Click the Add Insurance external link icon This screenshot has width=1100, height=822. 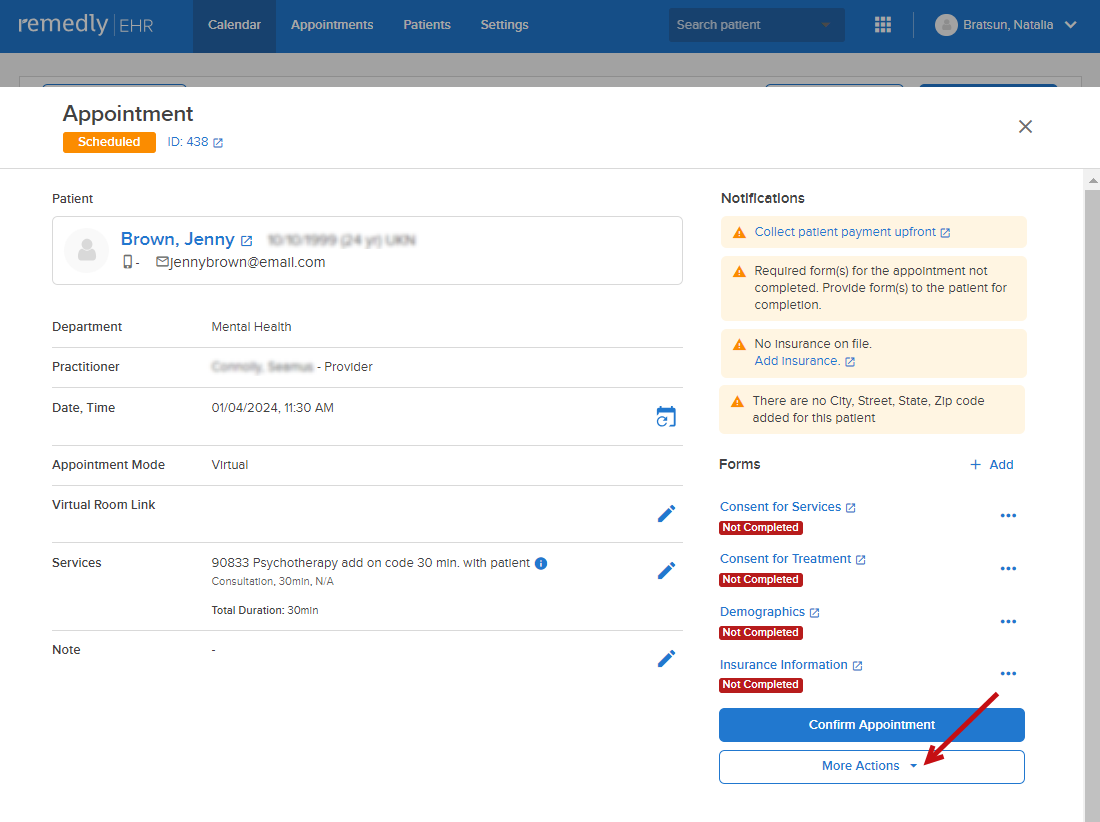[x=850, y=362]
